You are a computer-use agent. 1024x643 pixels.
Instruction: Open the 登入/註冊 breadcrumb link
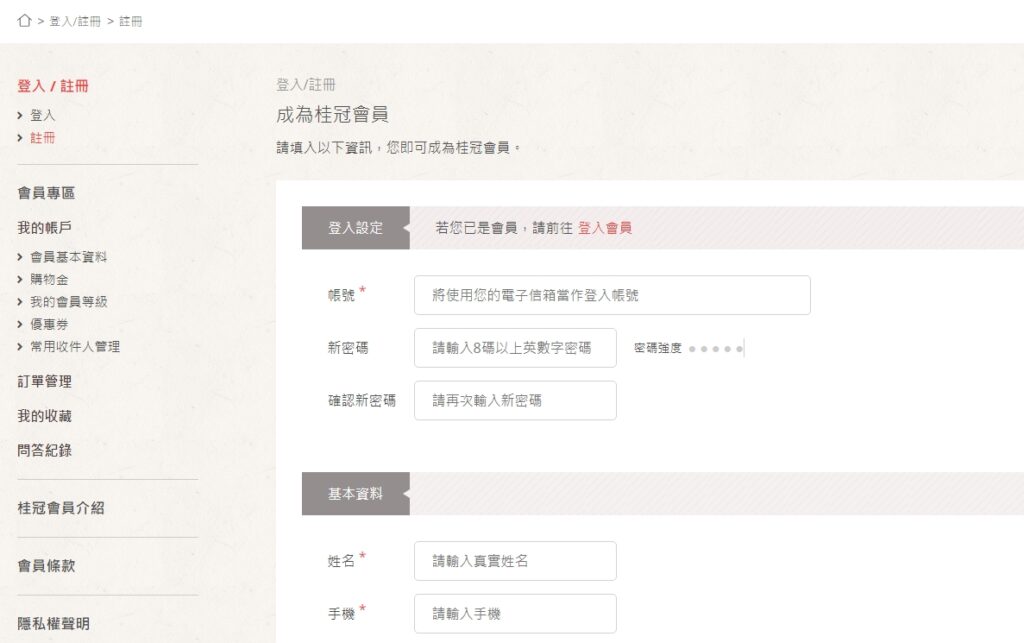(75, 21)
